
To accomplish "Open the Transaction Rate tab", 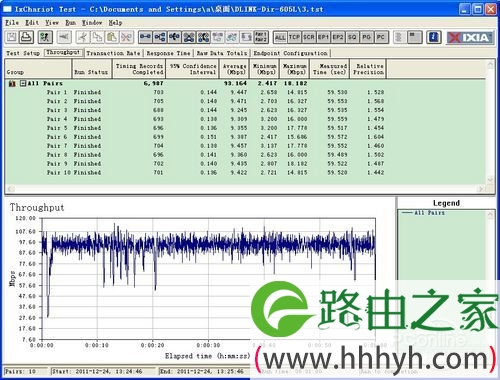I will pyautogui.click(x=113, y=53).
